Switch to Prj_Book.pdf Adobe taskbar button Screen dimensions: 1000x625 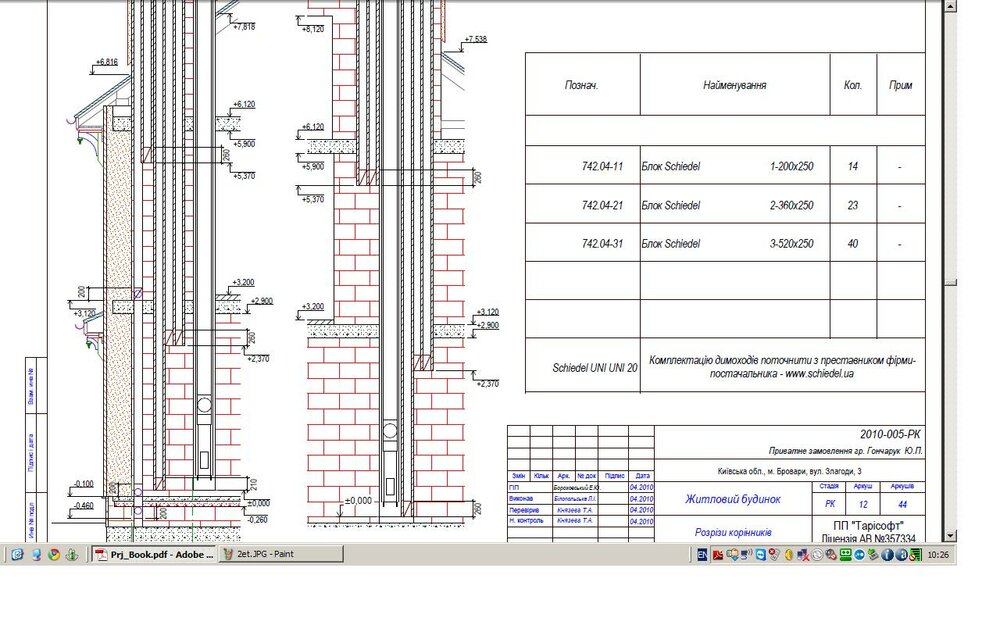point(154,555)
